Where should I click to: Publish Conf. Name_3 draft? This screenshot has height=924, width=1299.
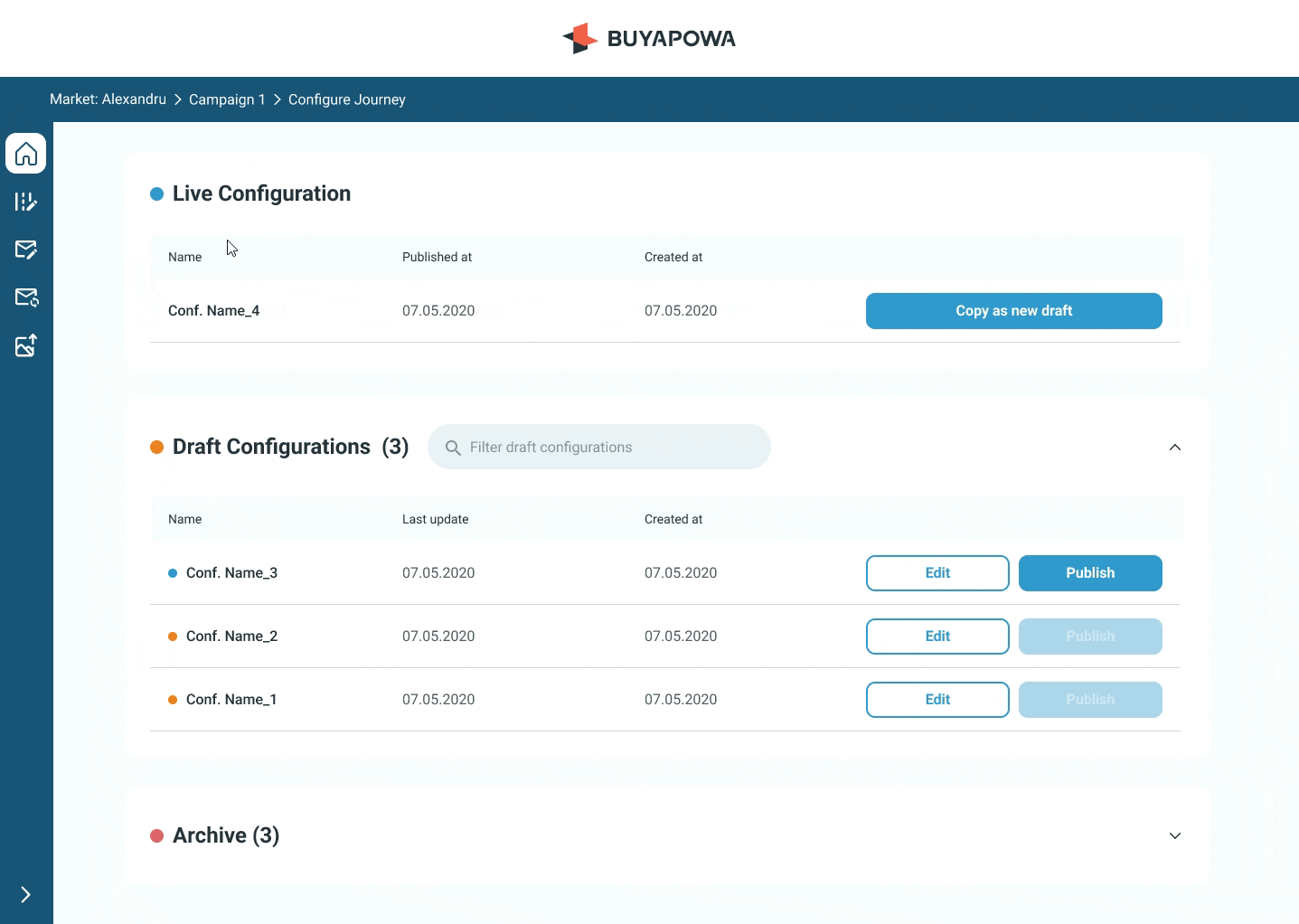[1090, 573]
